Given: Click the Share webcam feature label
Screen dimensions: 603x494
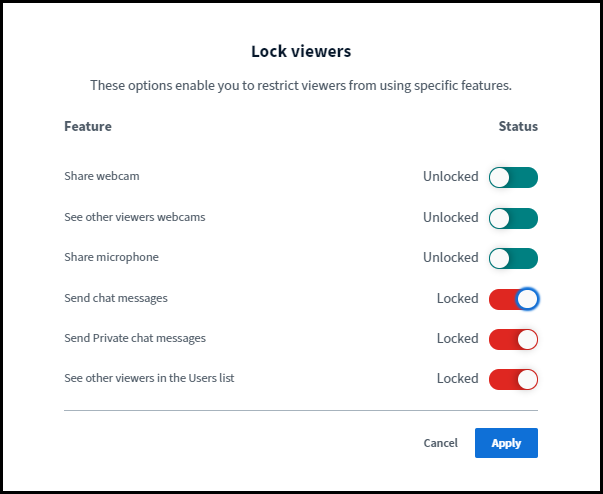Looking at the screenshot, I should click(102, 177).
